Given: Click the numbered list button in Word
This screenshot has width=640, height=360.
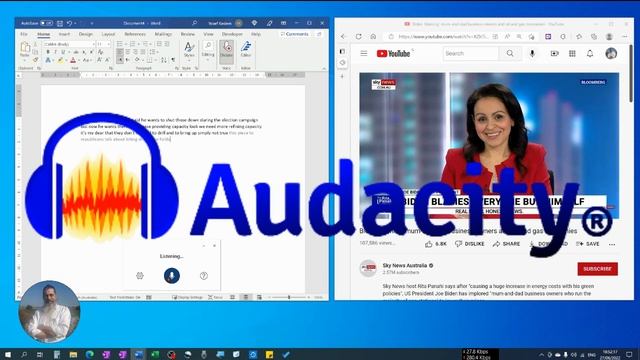Looking at the screenshot, I should point(133,44).
